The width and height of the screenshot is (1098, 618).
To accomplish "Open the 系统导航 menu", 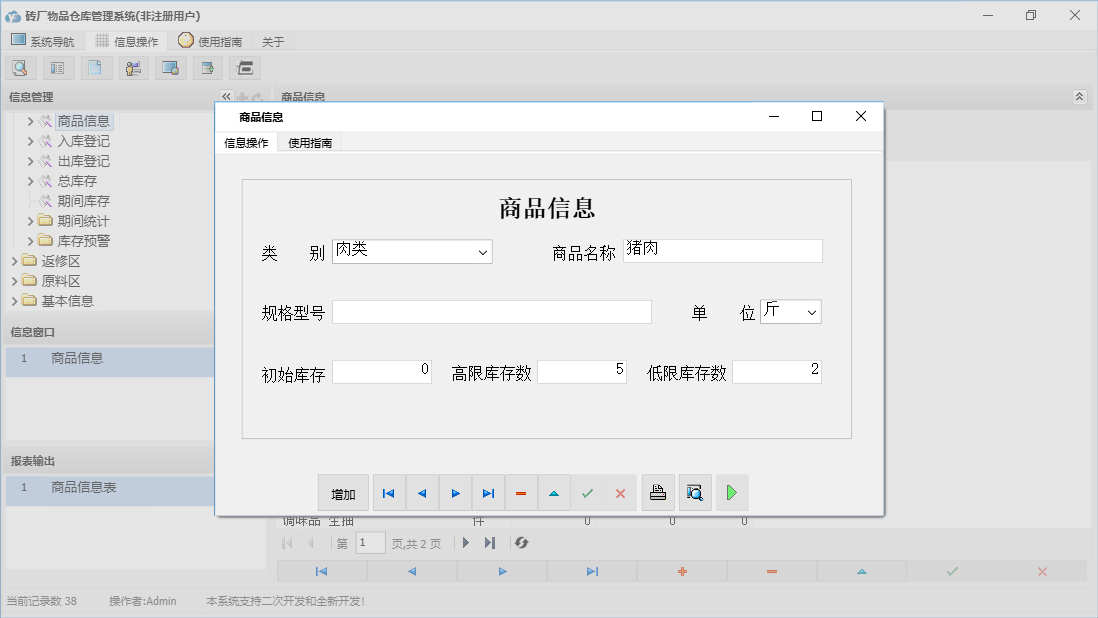I will click(43, 40).
